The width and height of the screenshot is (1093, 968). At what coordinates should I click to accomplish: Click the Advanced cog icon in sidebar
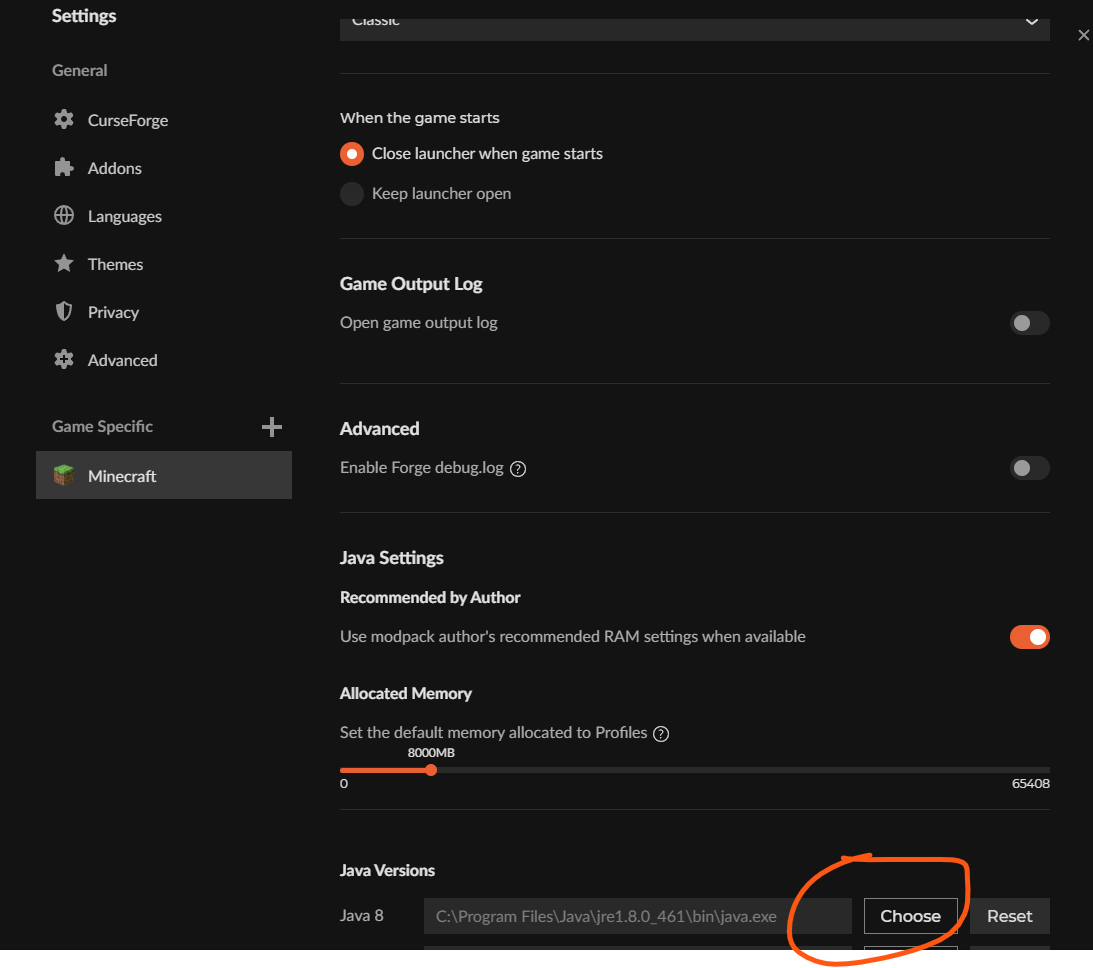pyautogui.click(x=64, y=360)
